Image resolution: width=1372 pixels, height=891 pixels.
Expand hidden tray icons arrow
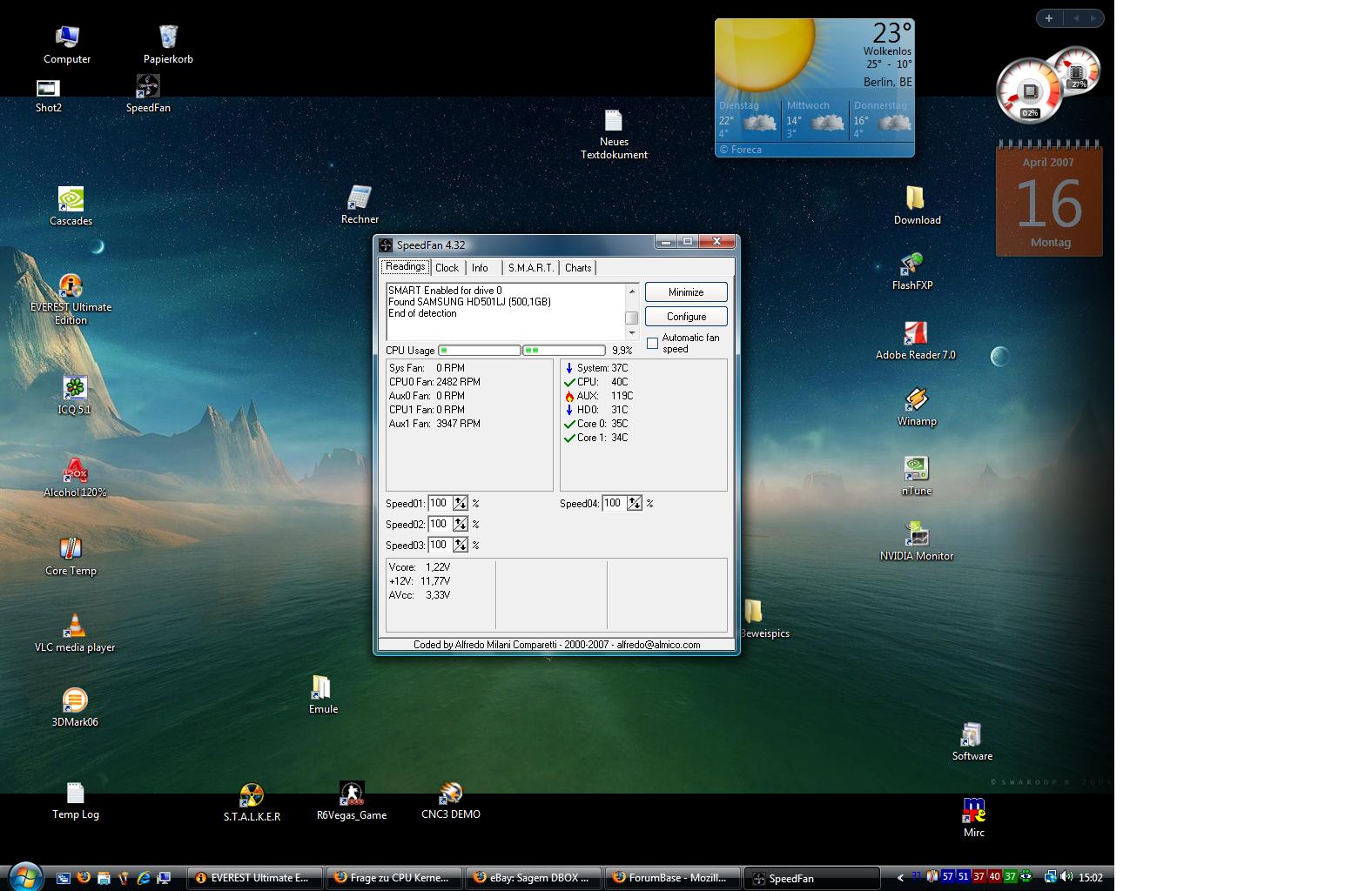[x=900, y=877]
